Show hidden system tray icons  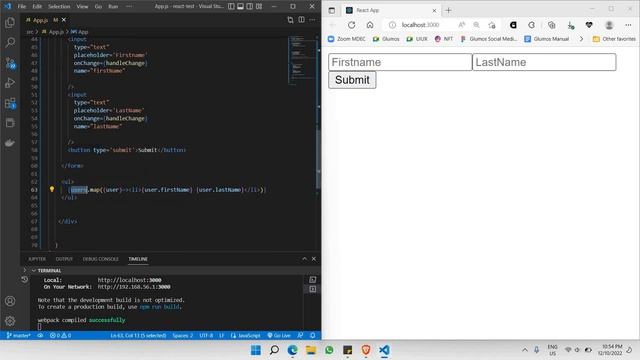[525, 350]
